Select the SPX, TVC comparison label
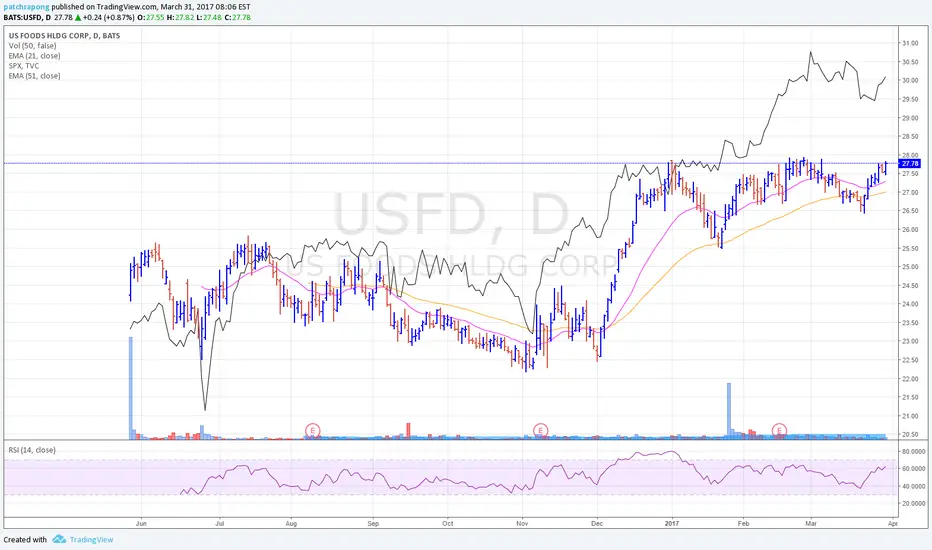932x550 pixels. click(24, 66)
